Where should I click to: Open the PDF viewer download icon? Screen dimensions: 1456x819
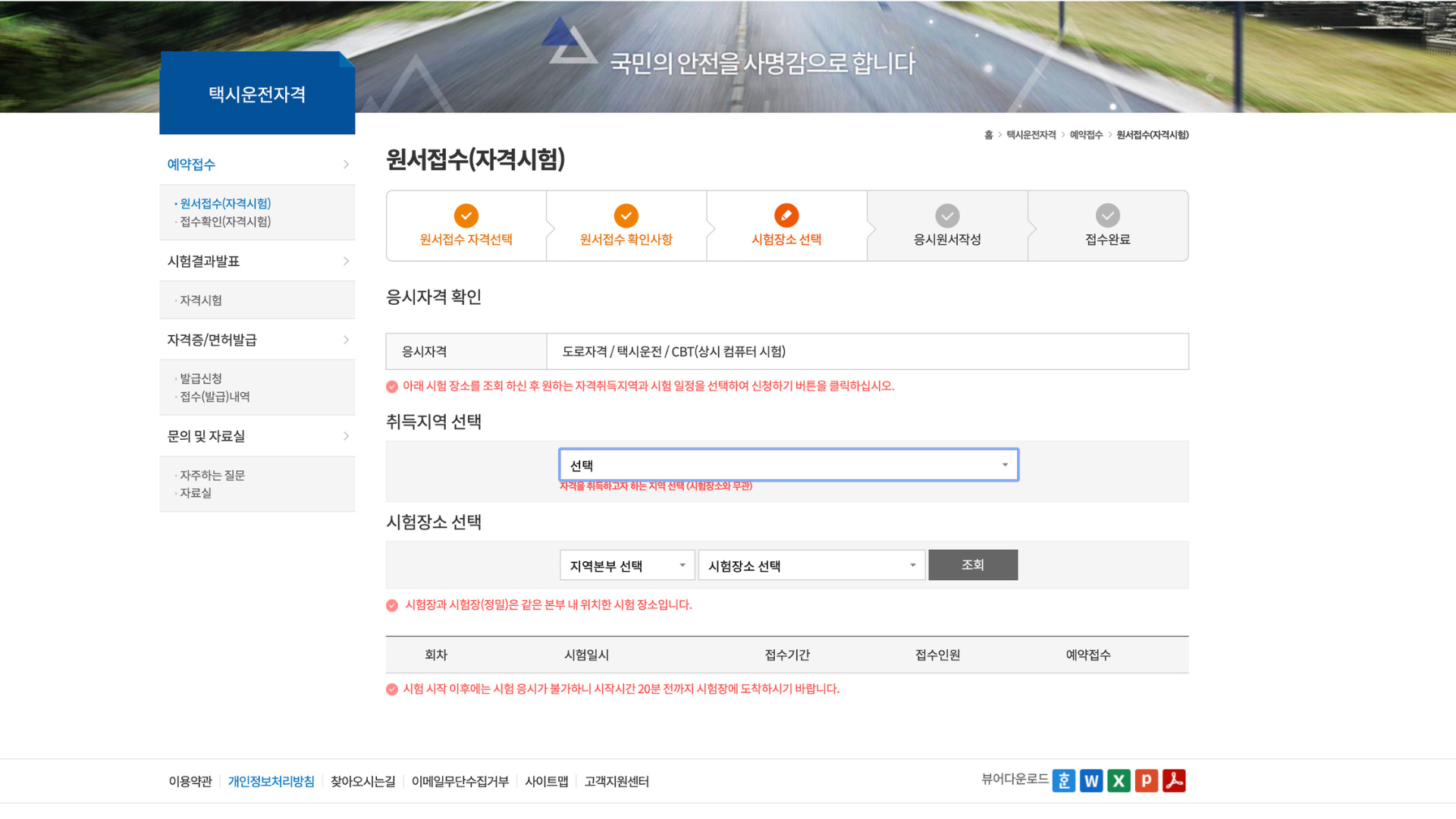1175,780
